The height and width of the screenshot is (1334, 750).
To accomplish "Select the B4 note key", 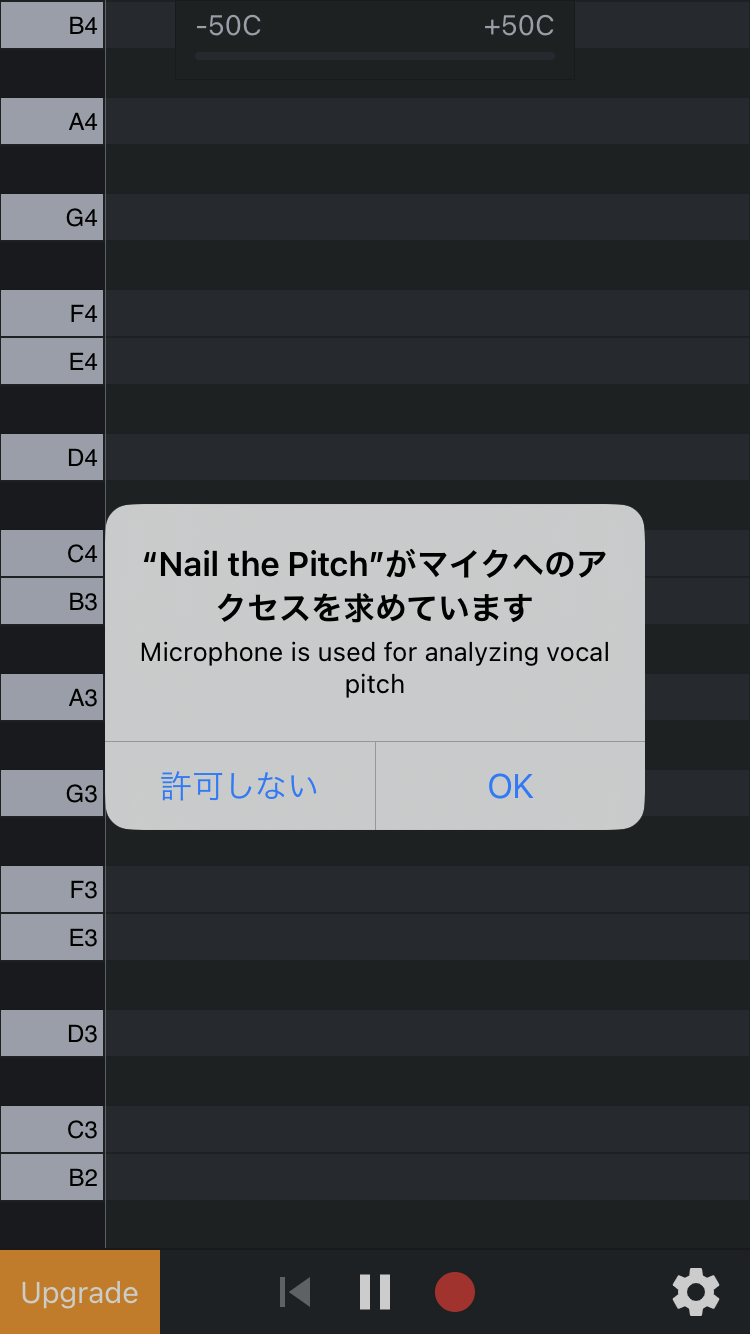I will (52, 25).
